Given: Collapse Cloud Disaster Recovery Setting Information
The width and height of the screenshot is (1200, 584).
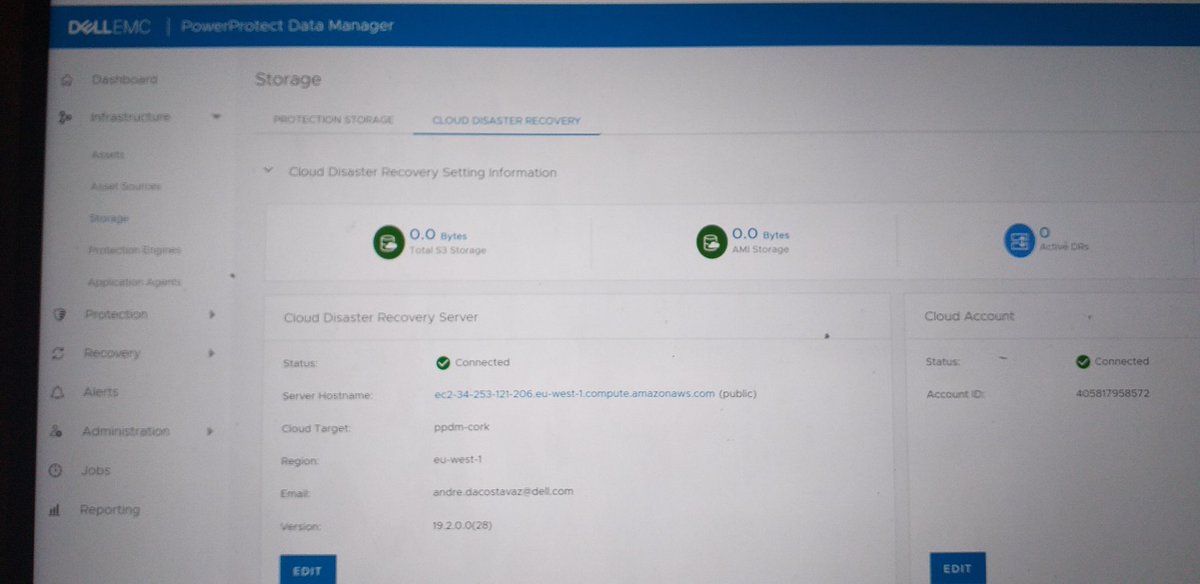Looking at the screenshot, I should coord(268,171).
